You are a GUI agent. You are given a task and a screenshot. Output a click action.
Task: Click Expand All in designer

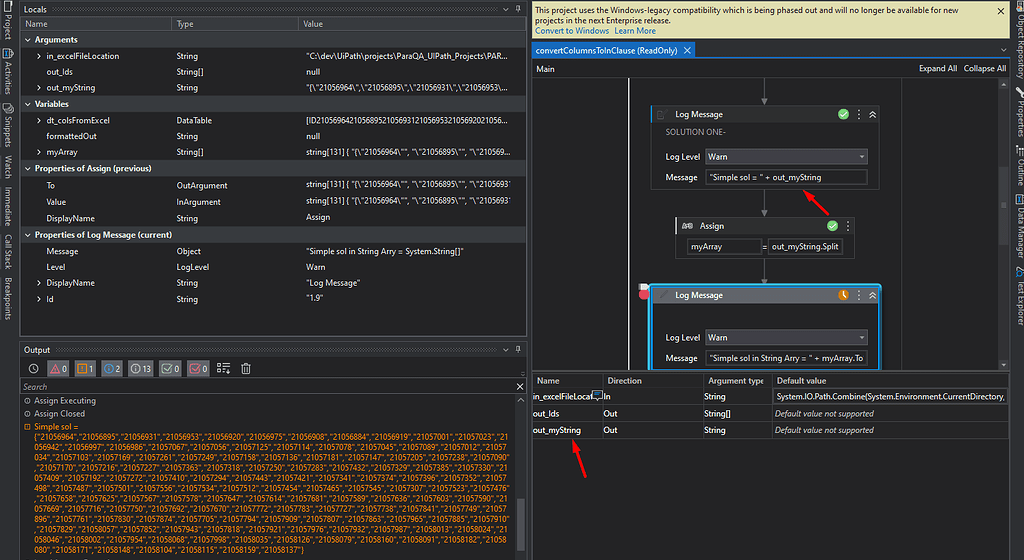point(938,69)
